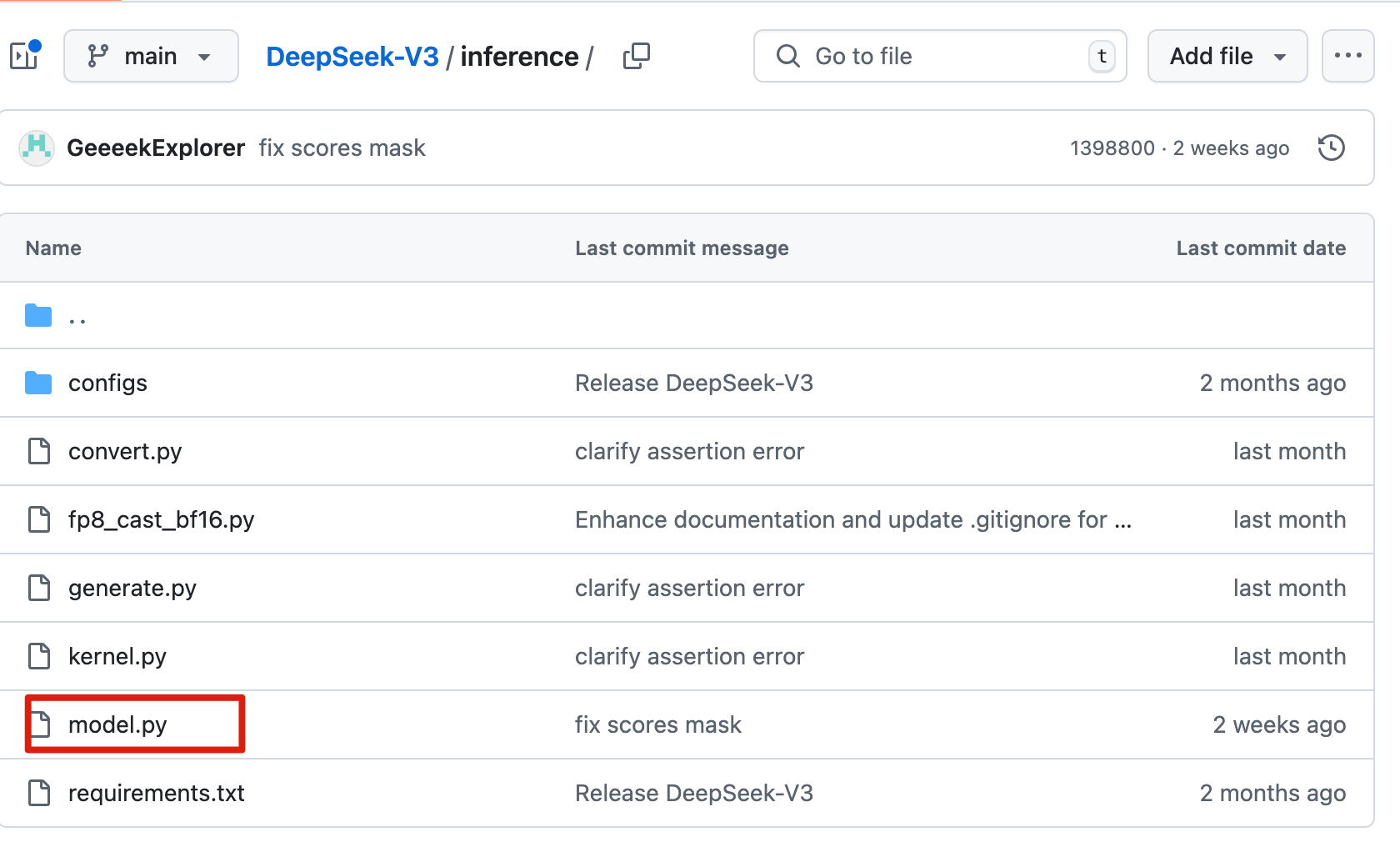Click the 'Last commit date' column header
Viewport: 1400px width, 862px height.
1261,248
